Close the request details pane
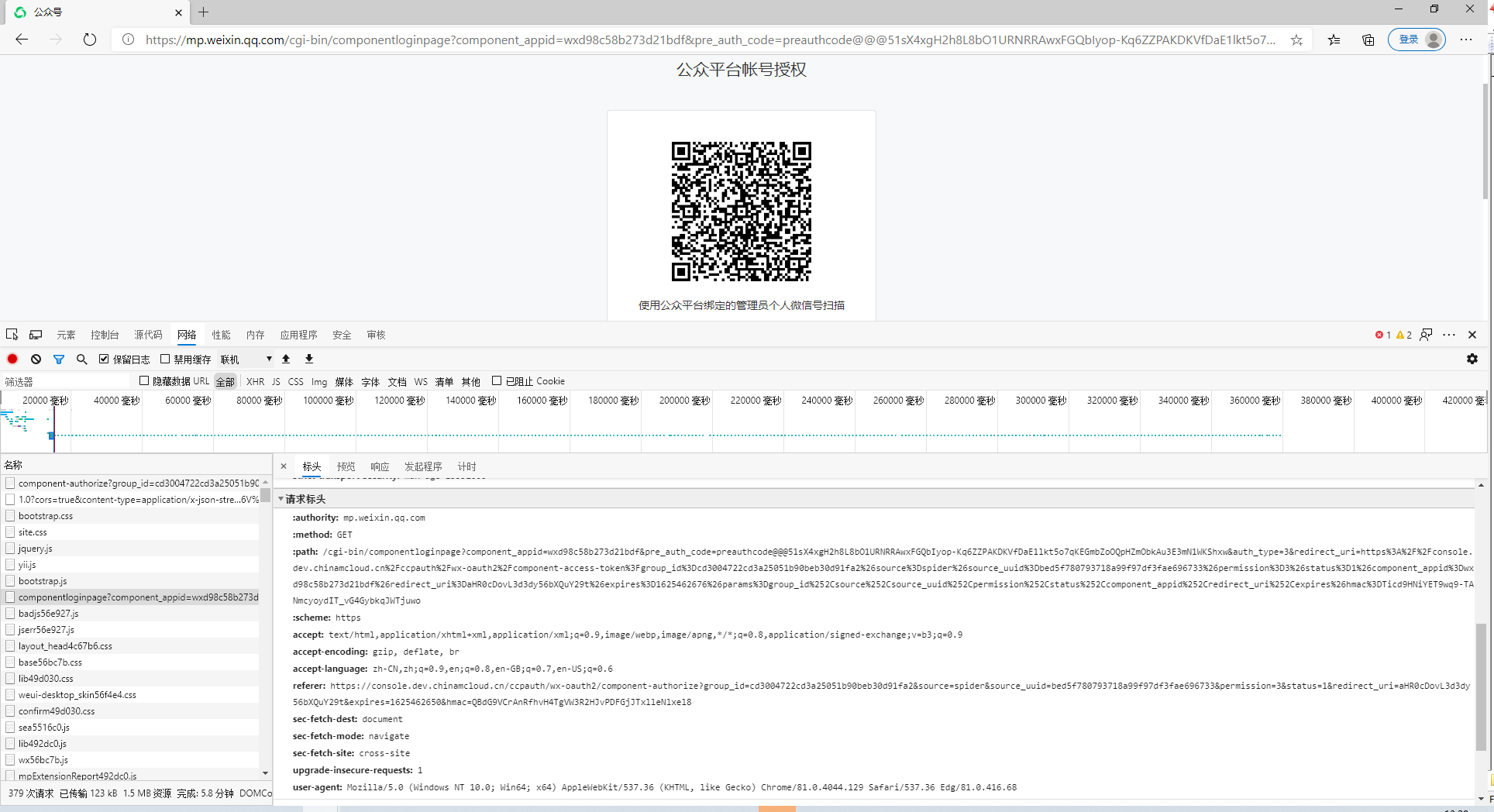 pyautogui.click(x=284, y=466)
